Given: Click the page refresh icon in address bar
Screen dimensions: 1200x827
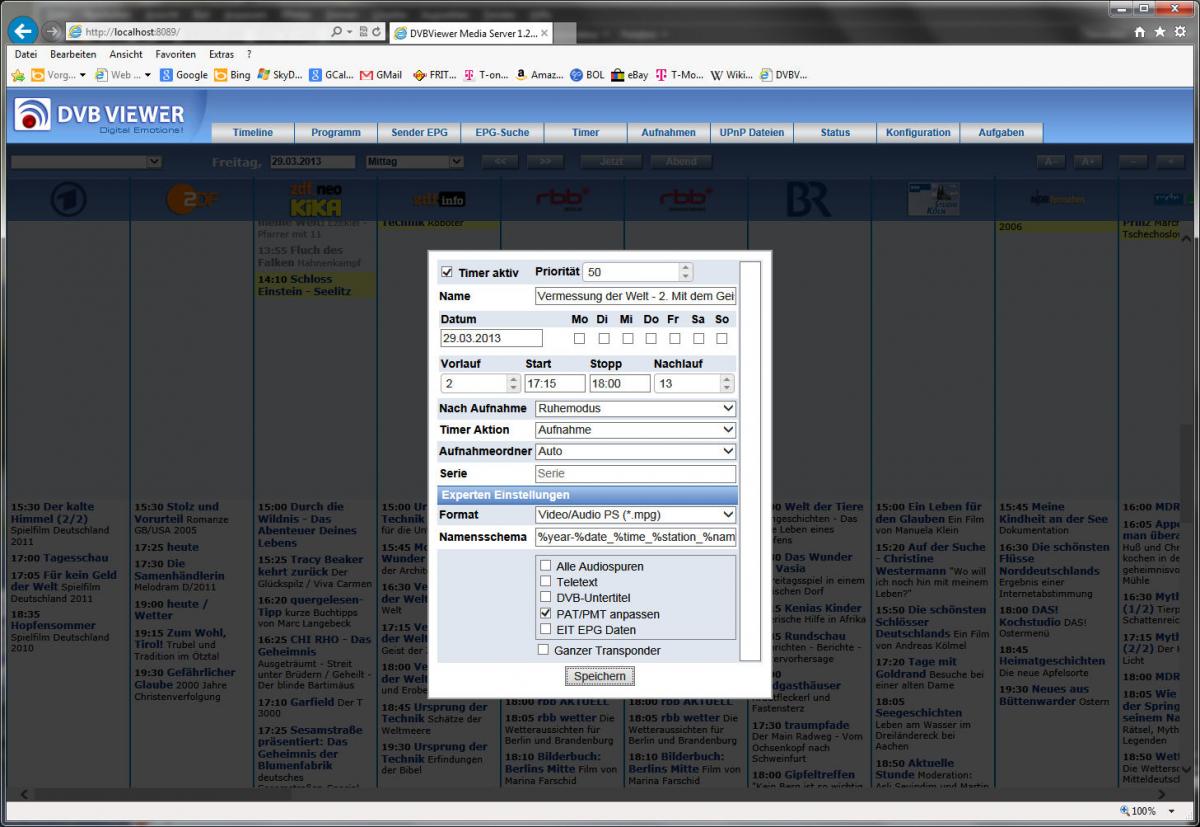Looking at the screenshot, I should point(376,32).
